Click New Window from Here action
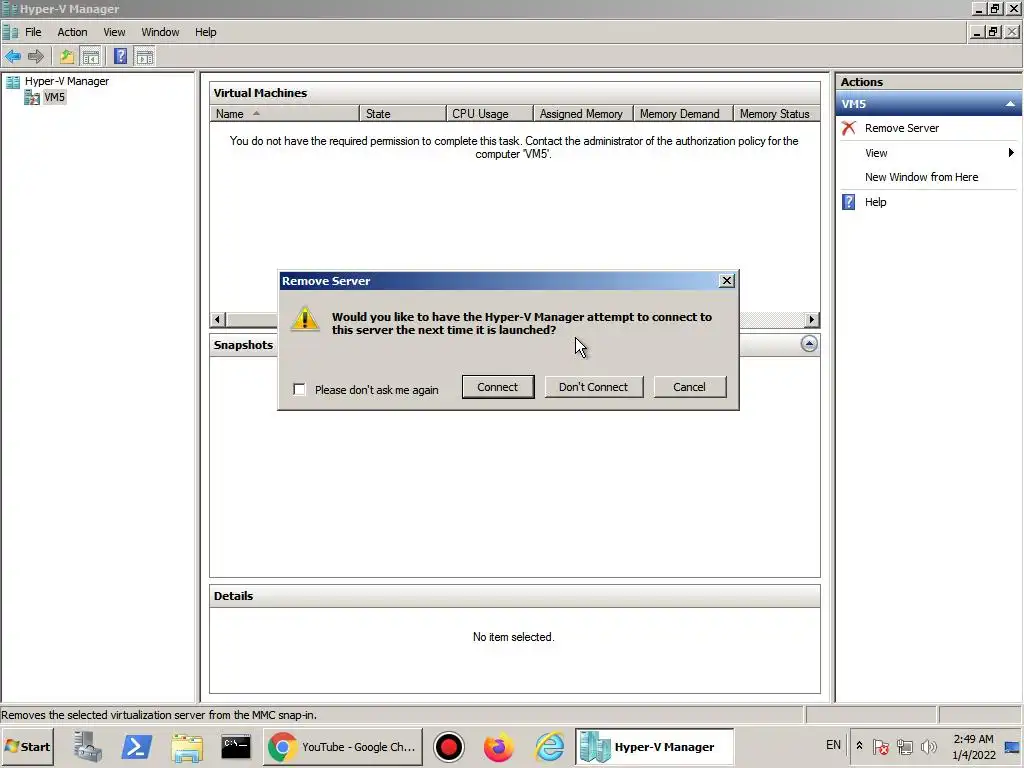The width and height of the screenshot is (1024, 768). coord(921,177)
